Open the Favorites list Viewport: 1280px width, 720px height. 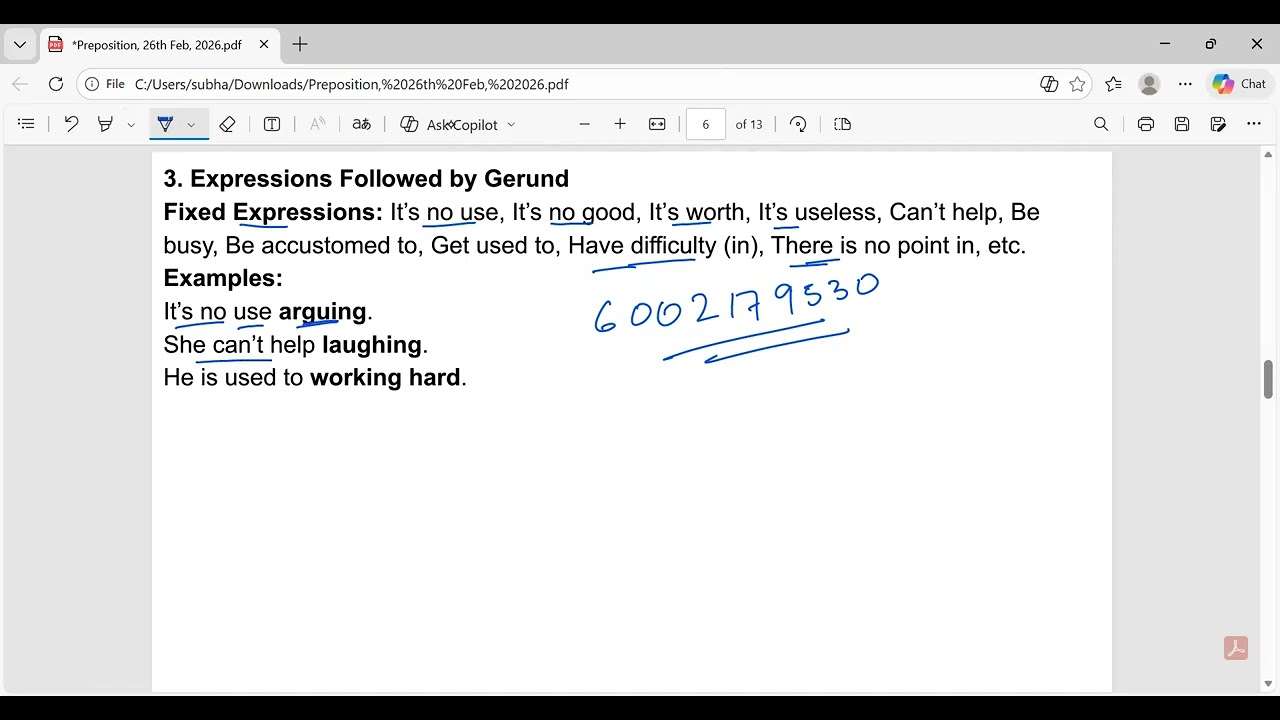(x=1113, y=85)
